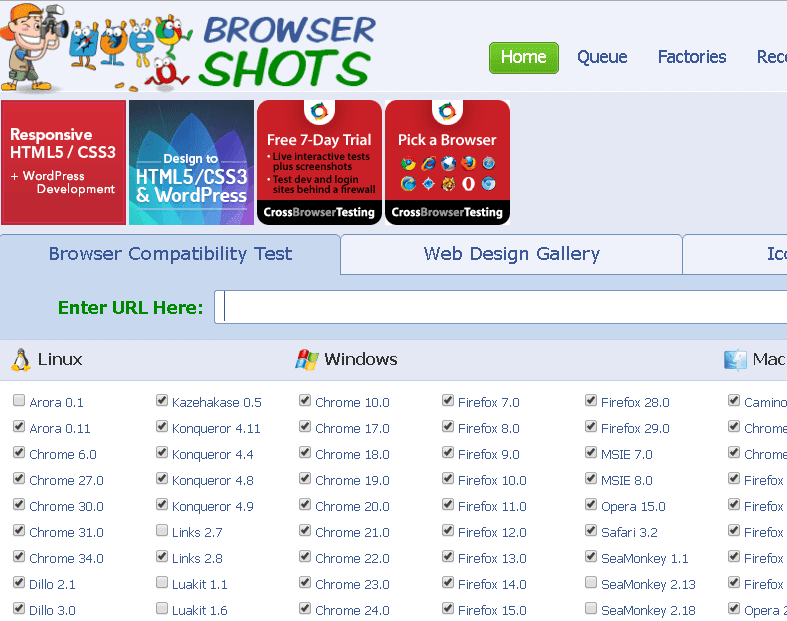
Task: Toggle MSIE 8.0 checkbox
Action: [x=591, y=478]
